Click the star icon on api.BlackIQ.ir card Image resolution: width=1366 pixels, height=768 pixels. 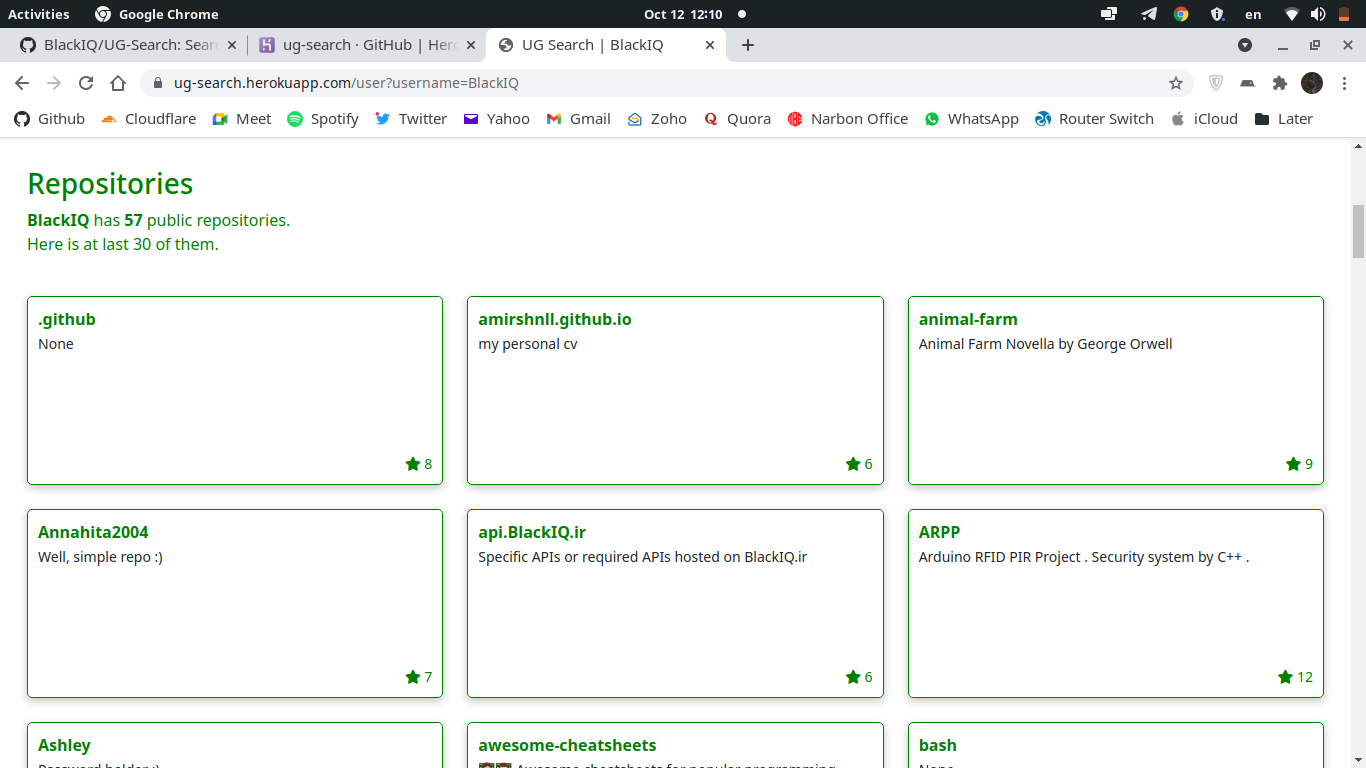click(853, 677)
